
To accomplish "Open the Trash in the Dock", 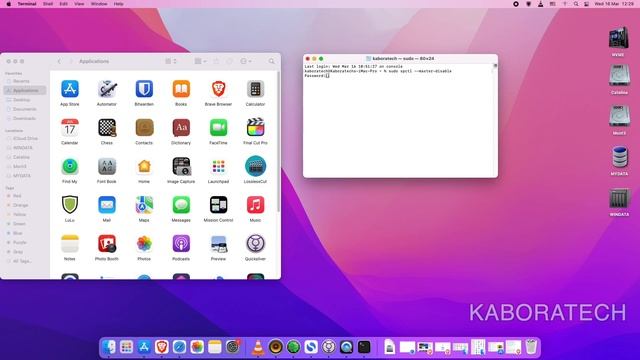I will point(531,347).
